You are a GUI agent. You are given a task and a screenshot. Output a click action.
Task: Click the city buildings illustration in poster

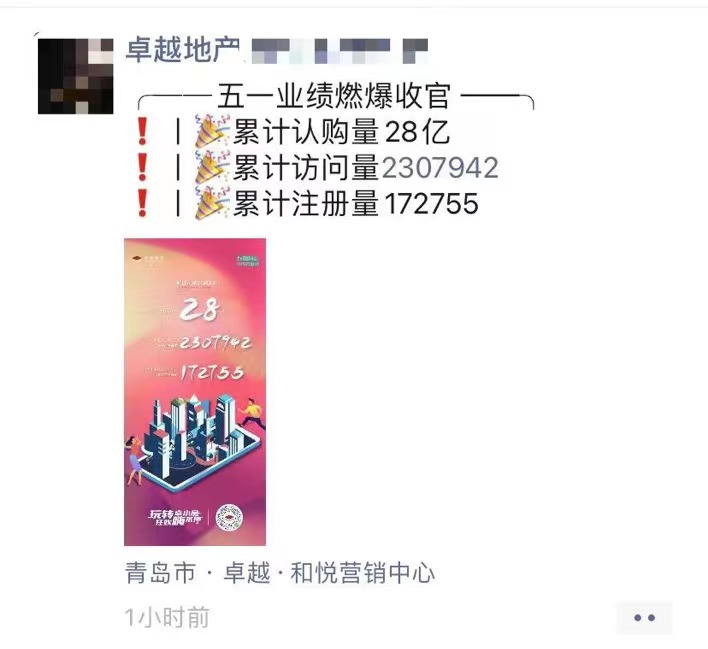tap(194, 440)
